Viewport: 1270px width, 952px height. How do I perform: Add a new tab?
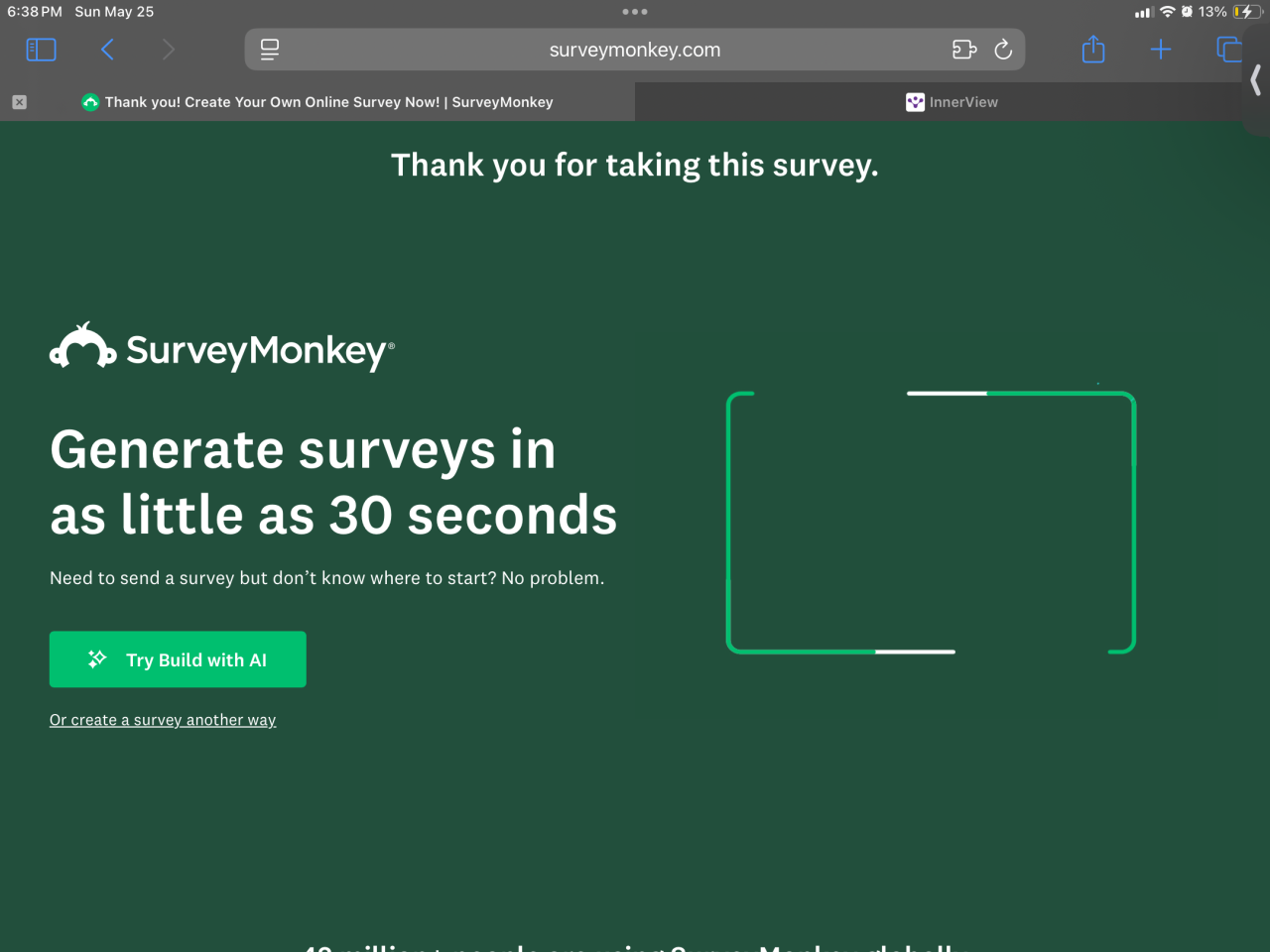1161,50
